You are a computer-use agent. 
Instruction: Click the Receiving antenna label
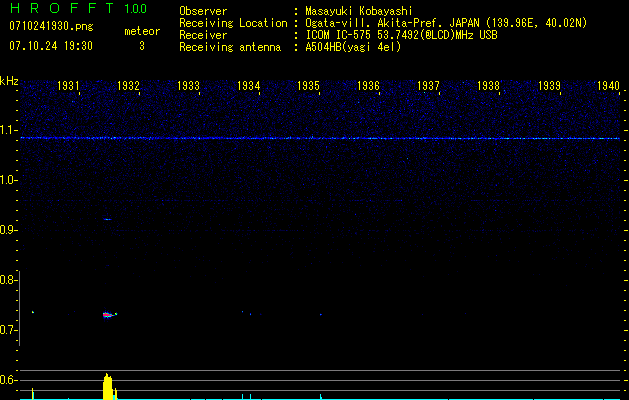coord(230,47)
